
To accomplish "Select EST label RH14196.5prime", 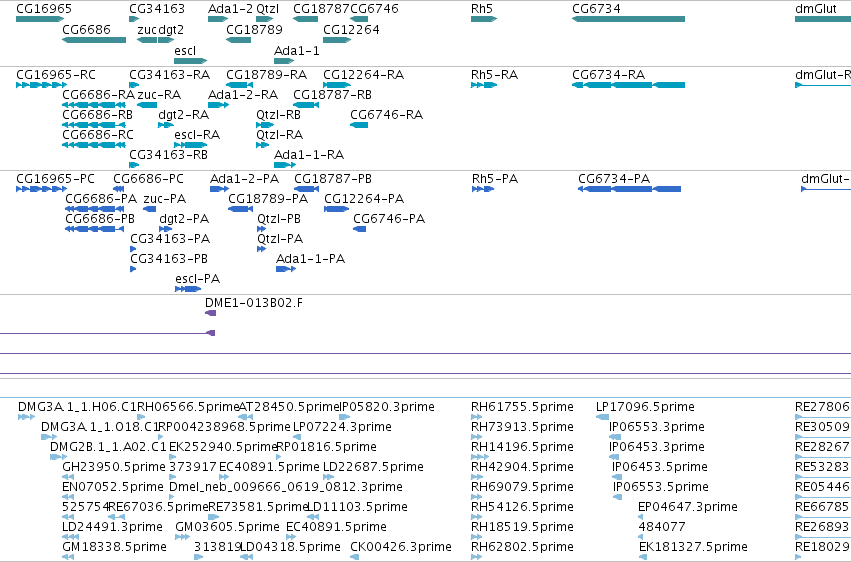I will 522,447.
